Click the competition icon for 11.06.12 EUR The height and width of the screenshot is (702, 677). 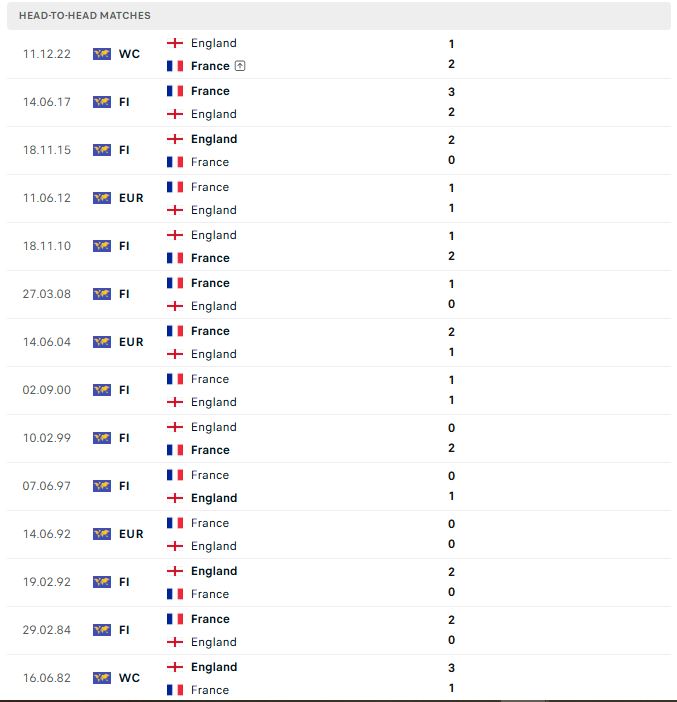pyautogui.click(x=102, y=198)
